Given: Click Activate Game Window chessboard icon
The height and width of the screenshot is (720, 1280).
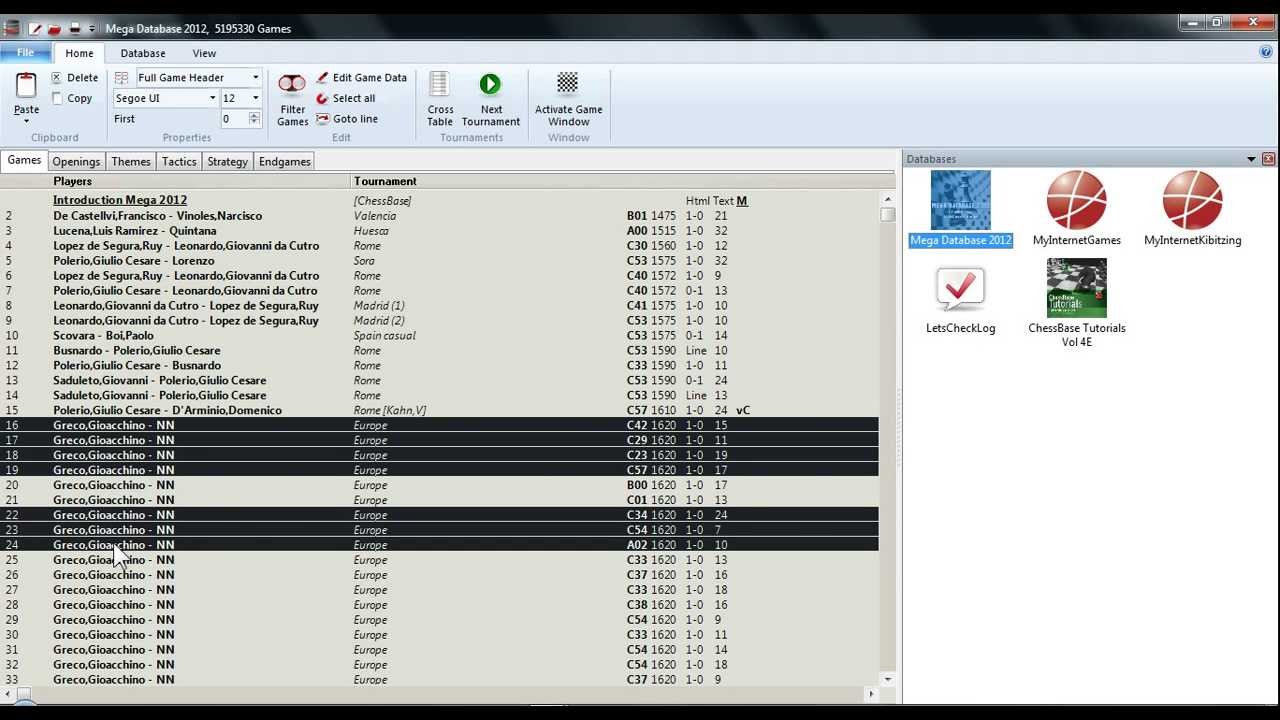Looking at the screenshot, I should pyautogui.click(x=568, y=83).
